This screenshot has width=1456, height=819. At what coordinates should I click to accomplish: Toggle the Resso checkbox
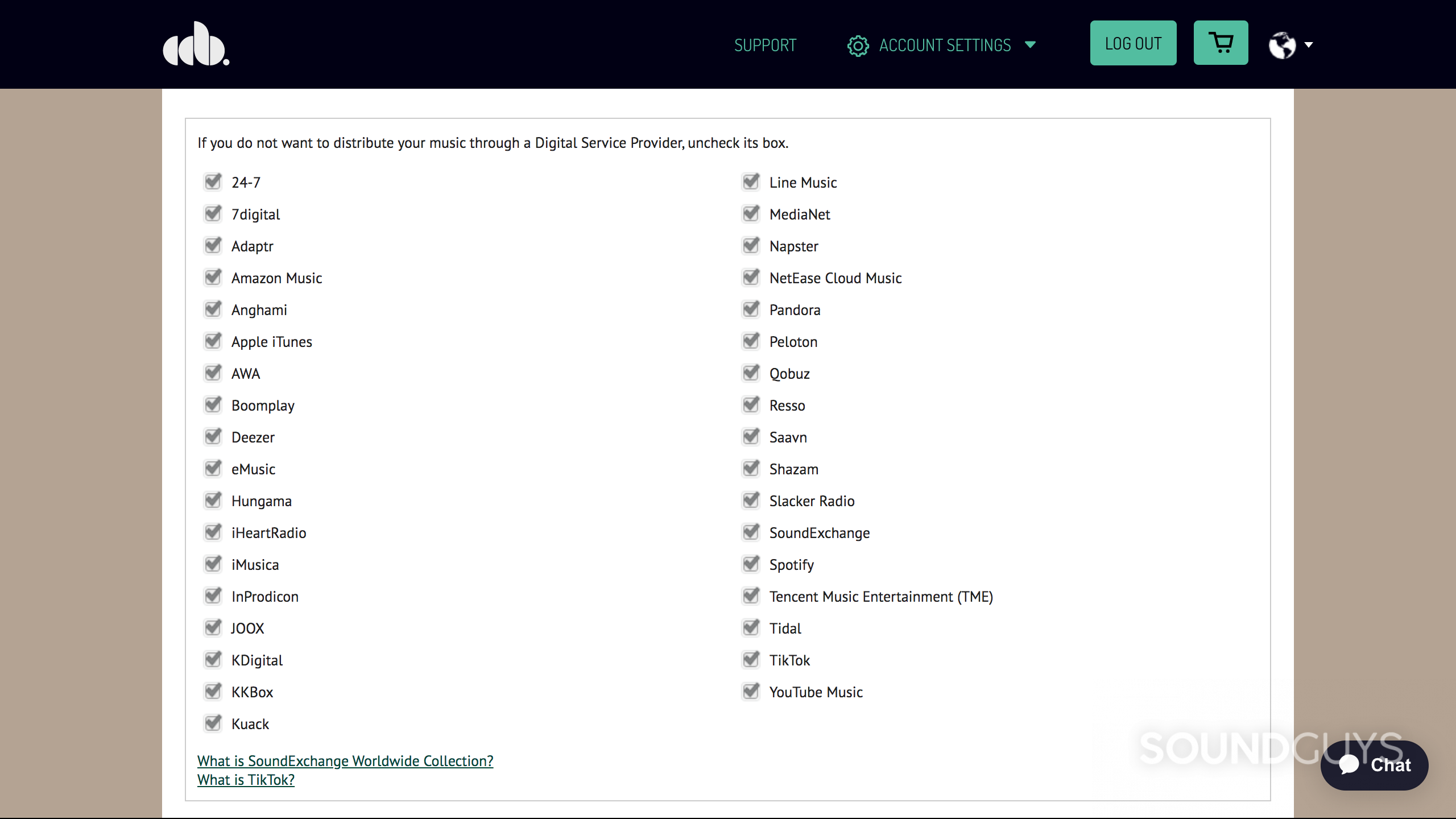pyautogui.click(x=751, y=404)
